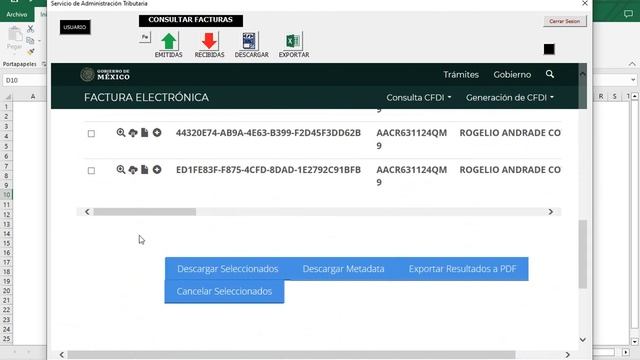This screenshot has width=640, height=360.
Task: Click table scroll left arrow
Action: pyautogui.click(x=87, y=212)
